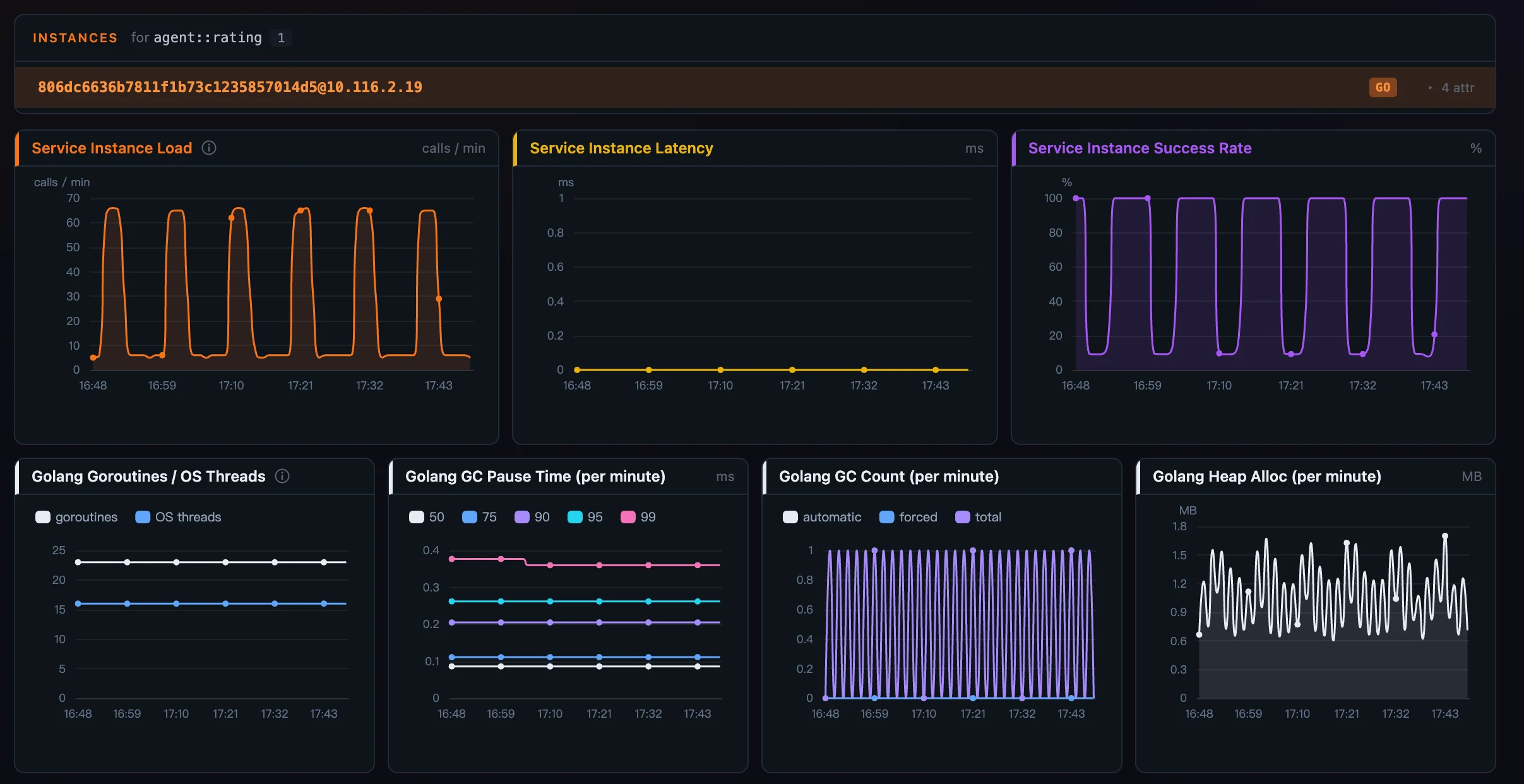1524x784 pixels.
Task: Click the 17:43 label on Load chart axis
Action: click(439, 385)
